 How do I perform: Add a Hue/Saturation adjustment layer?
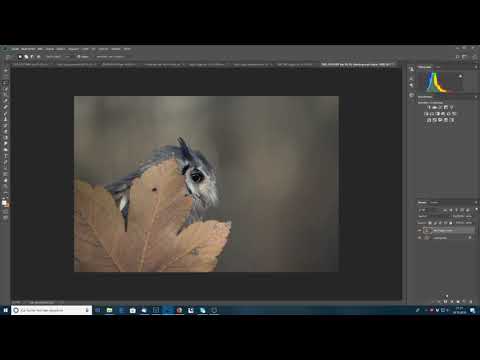point(426,114)
